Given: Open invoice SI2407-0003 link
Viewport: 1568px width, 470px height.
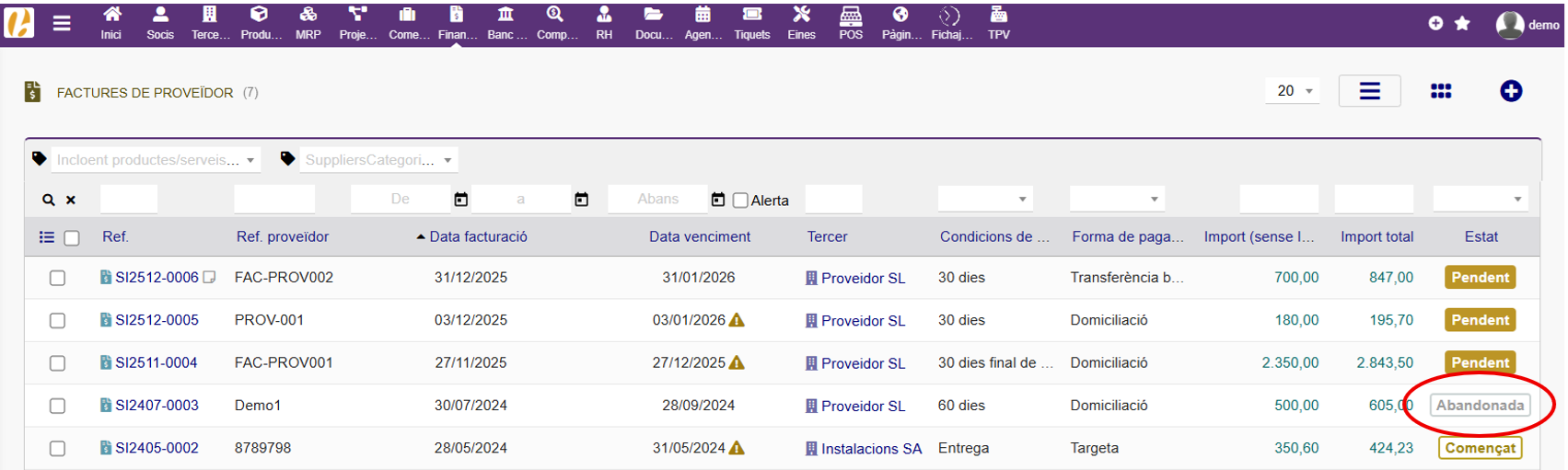Looking at the screenshot, I should pos(157,406).
